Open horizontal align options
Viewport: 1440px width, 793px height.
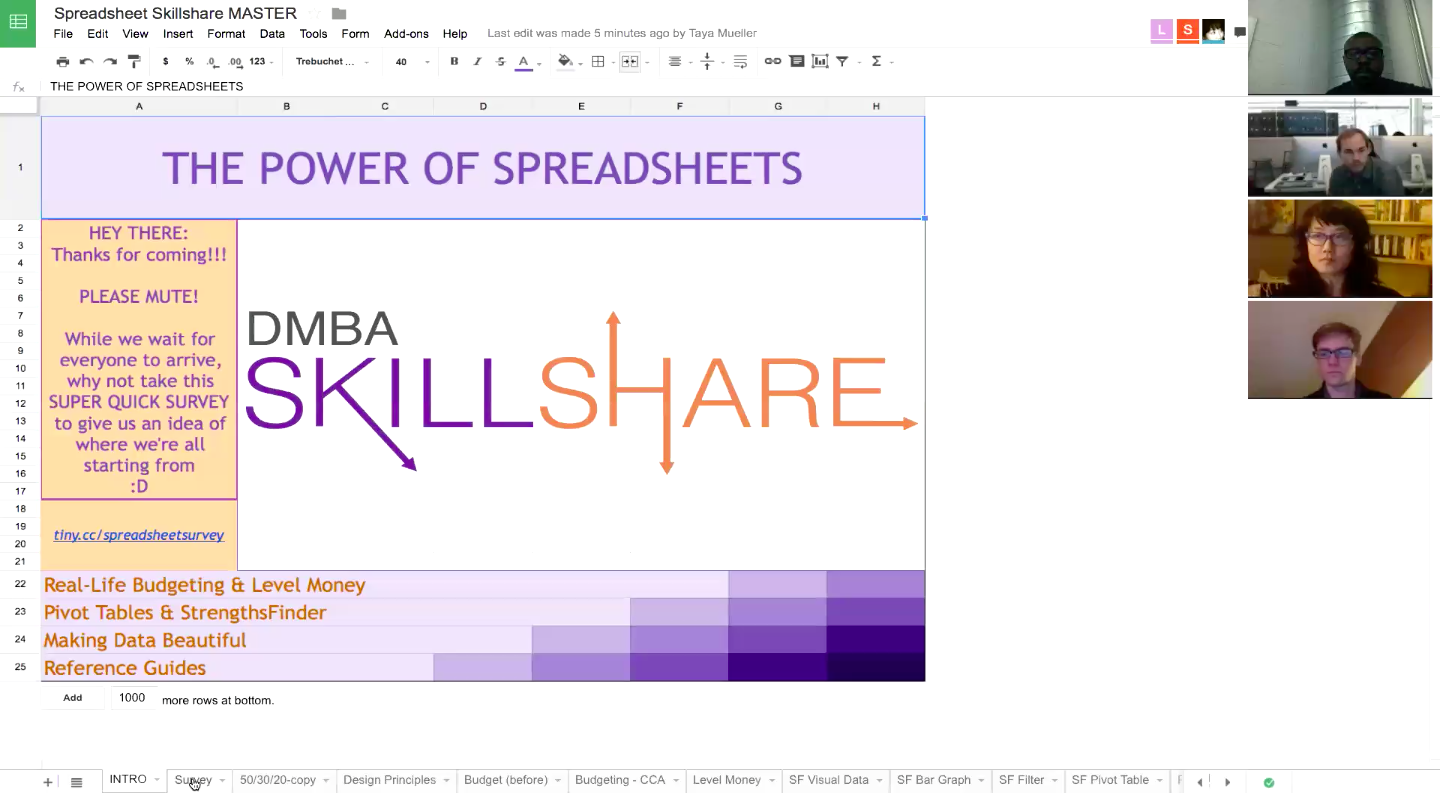[x=675, y=62]
